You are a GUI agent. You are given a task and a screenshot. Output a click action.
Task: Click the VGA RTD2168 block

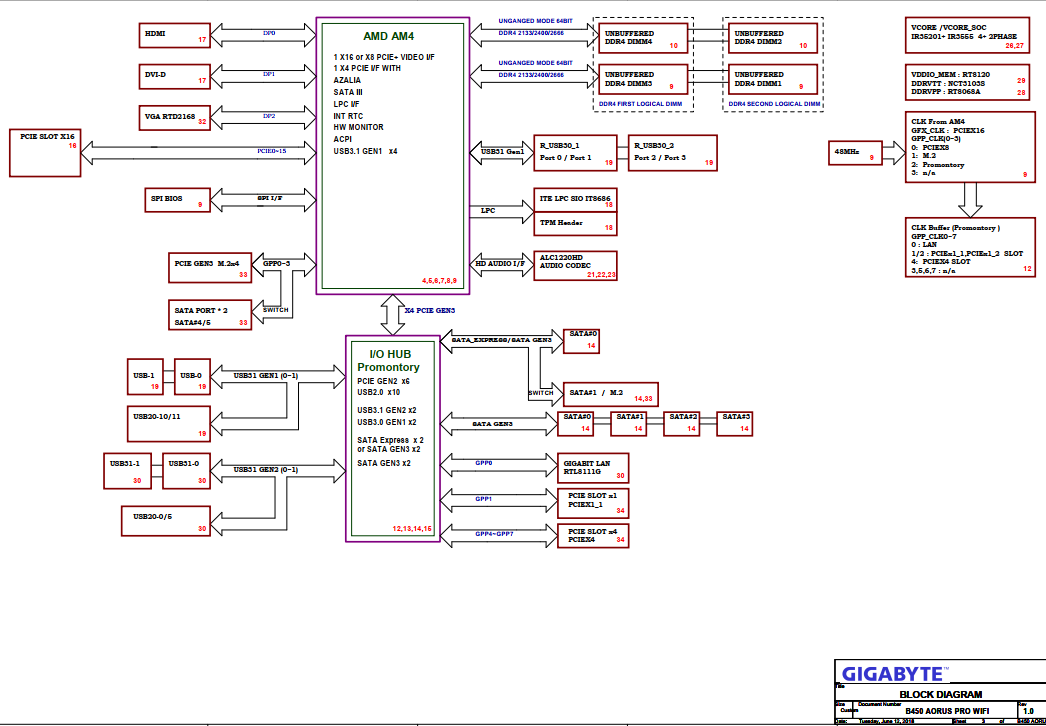(175, 117)
